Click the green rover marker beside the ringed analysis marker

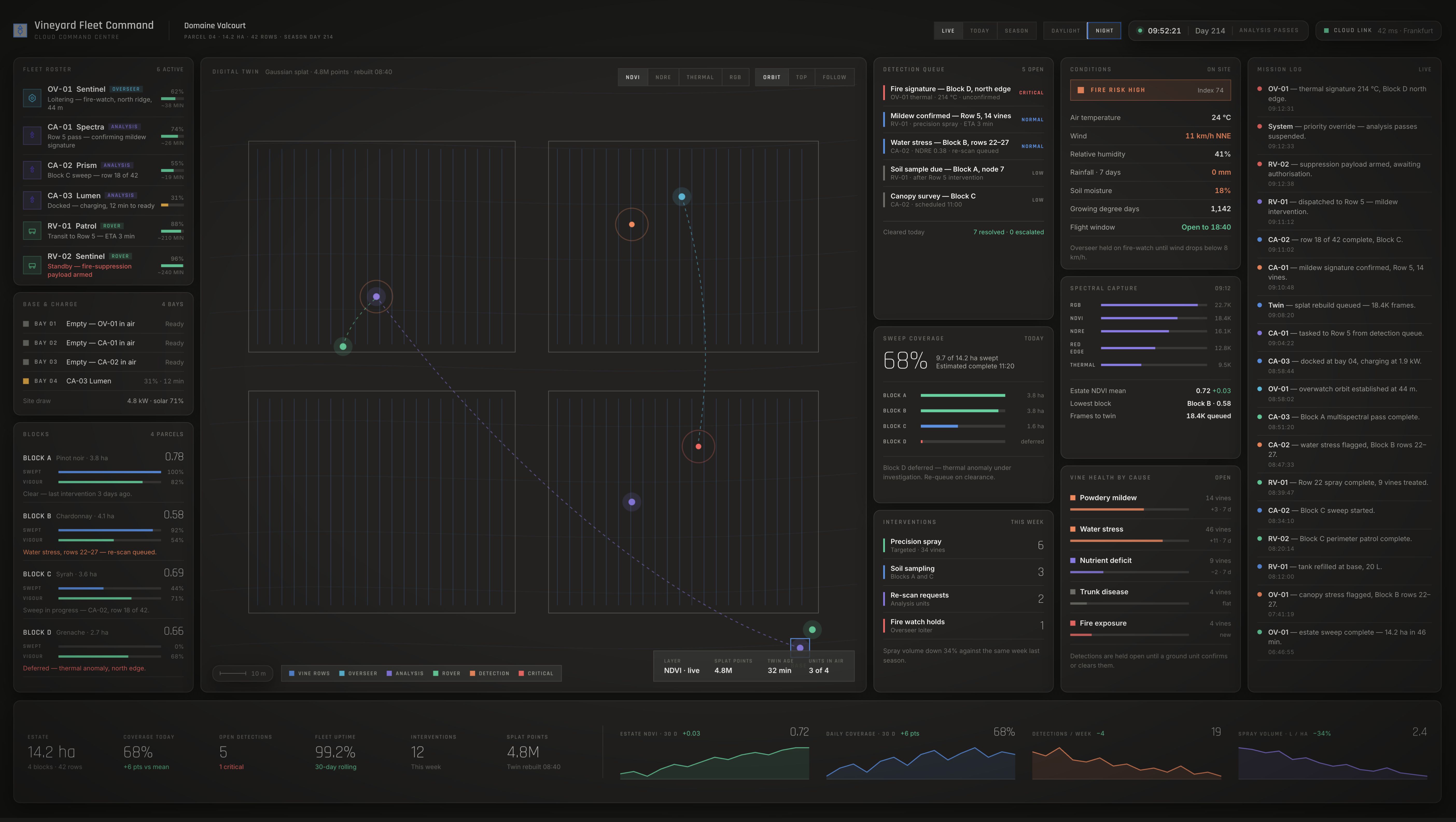pyautogui.click(x=343, y=346)
